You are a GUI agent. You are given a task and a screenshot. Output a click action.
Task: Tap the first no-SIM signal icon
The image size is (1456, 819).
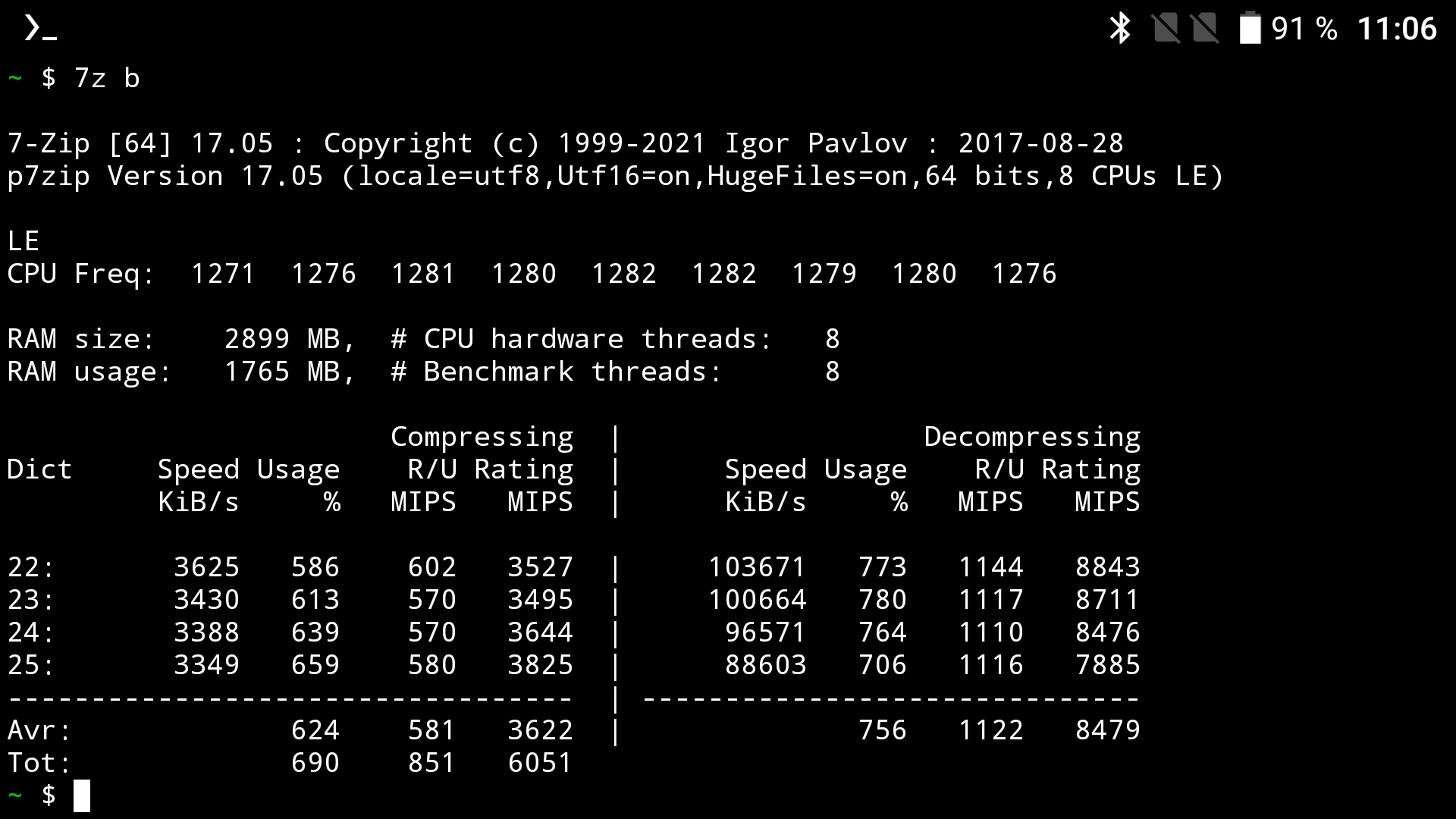1165,29
